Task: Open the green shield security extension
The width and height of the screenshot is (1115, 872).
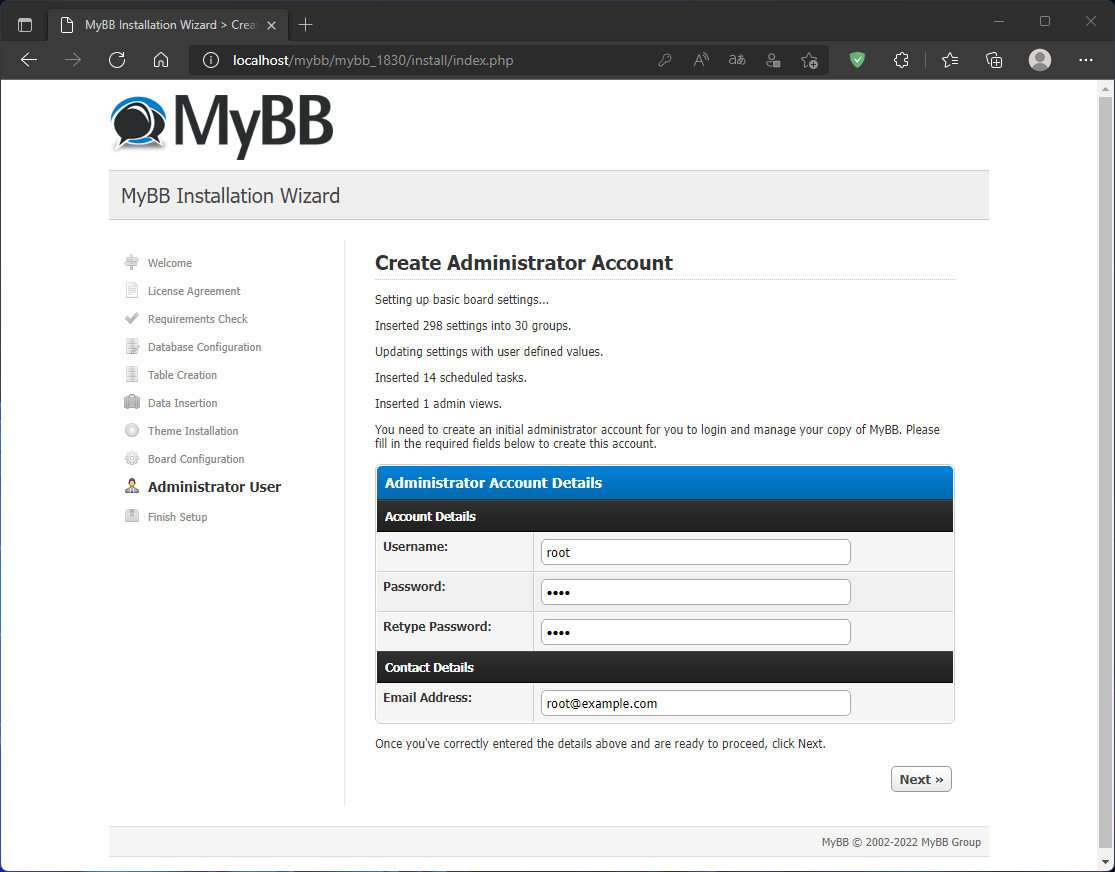Action: click(858, 60)
